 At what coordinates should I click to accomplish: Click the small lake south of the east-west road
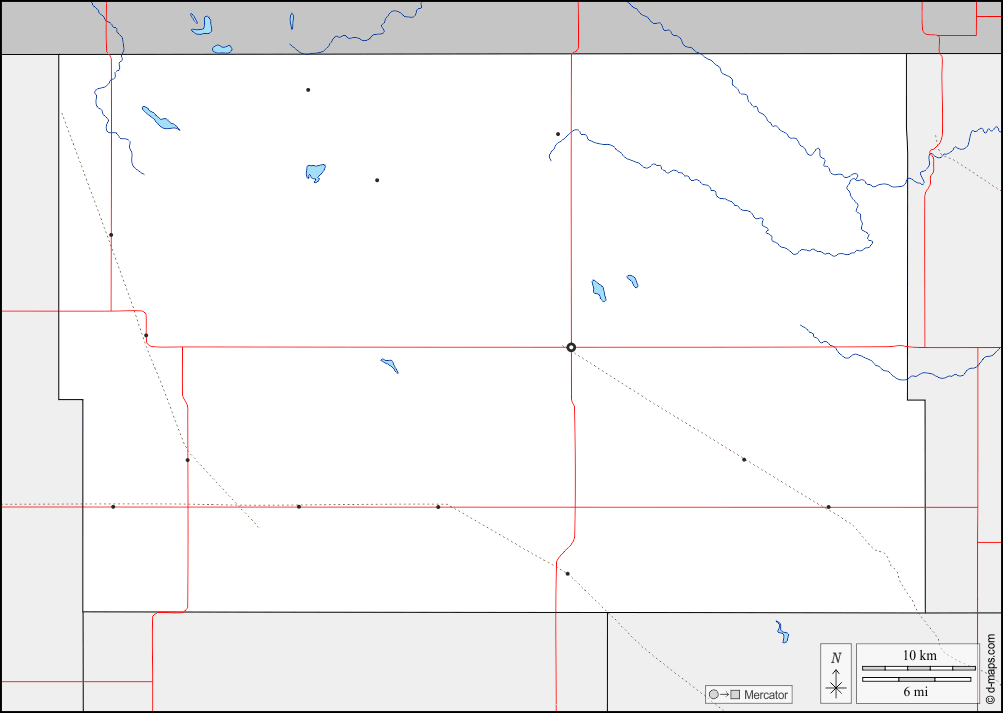pyautogui.click(x=390, y=366)
